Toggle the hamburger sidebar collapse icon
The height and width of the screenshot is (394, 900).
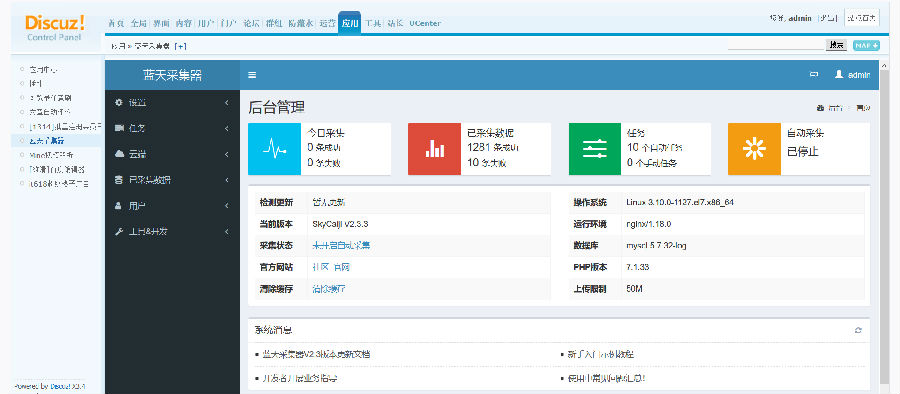pyautogui.click(x=252, y=75)
